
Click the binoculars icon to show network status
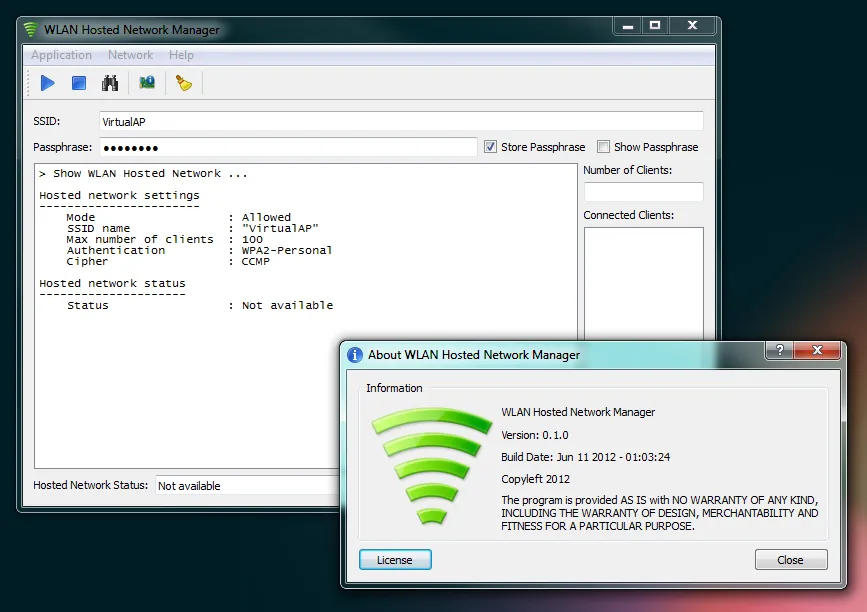111,83
